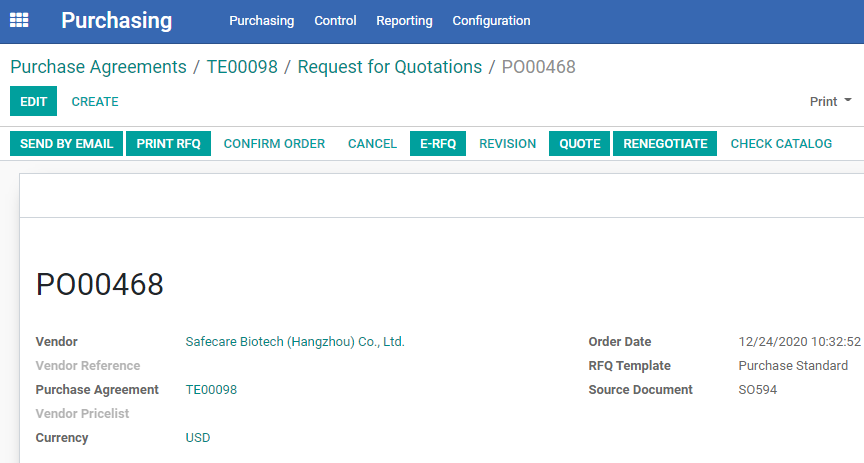The width and height of the screenshot is (864, 463).
Task: Click the E-RFQ button
Action: tap(438, 143)
